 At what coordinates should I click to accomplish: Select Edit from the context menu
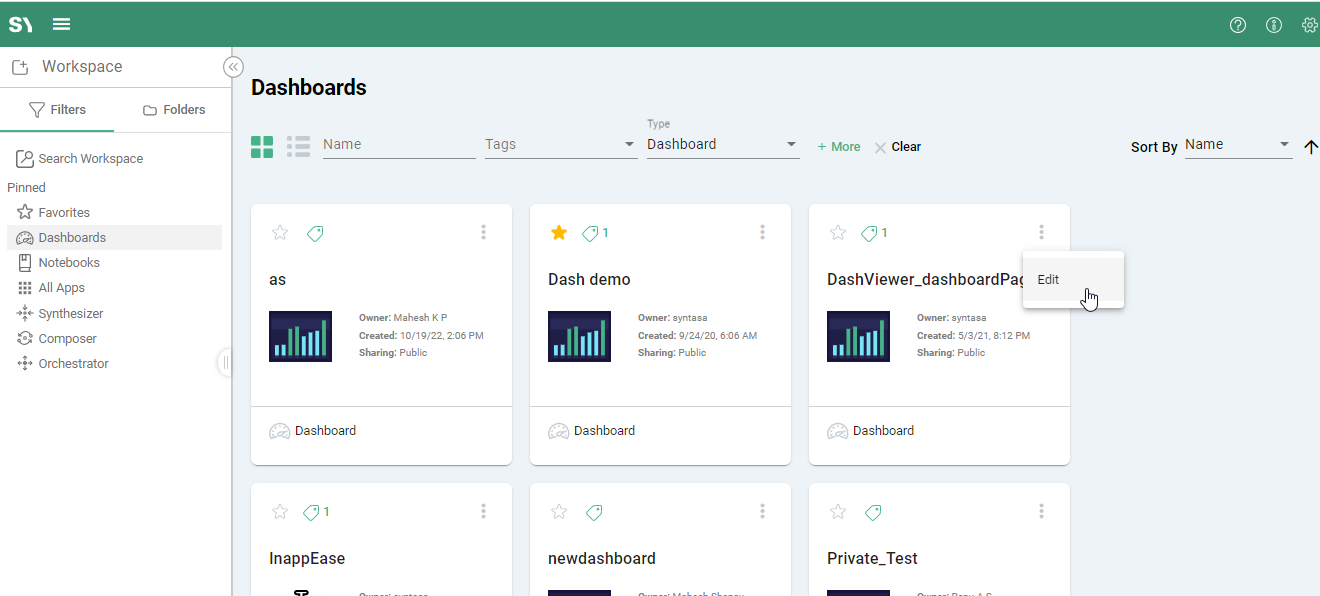[1048, 280]
